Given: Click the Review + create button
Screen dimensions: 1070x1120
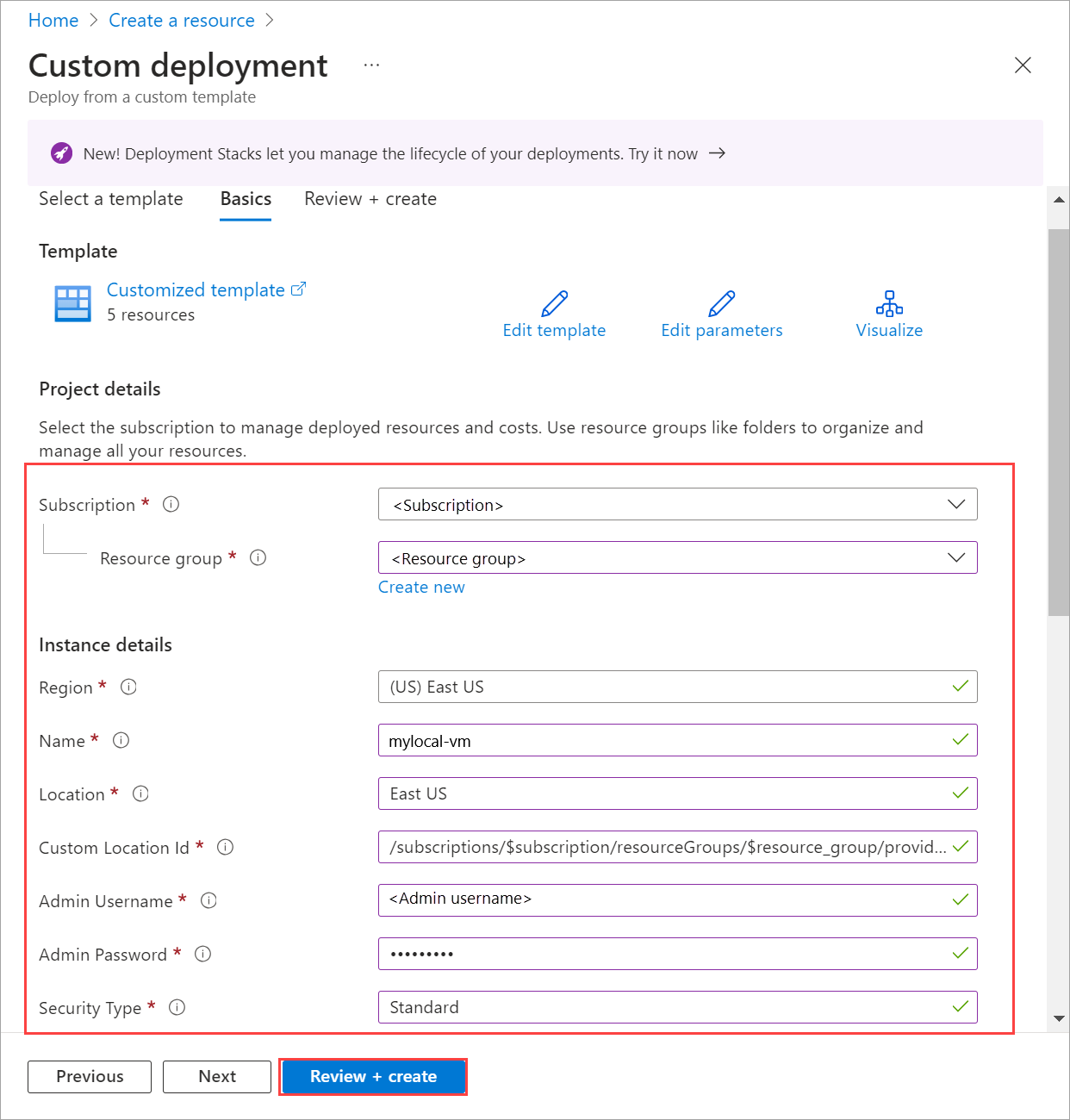Looking at the screenshot, I should [373, 1076].
